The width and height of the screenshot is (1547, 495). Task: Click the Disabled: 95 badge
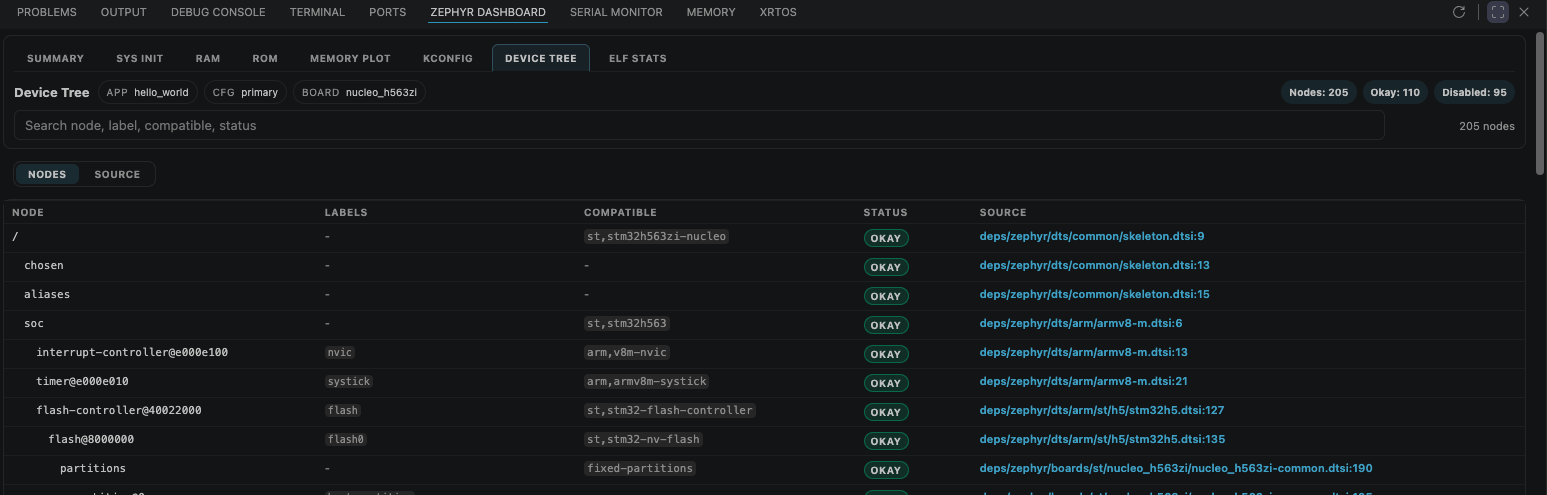(x=1474, y=92)
